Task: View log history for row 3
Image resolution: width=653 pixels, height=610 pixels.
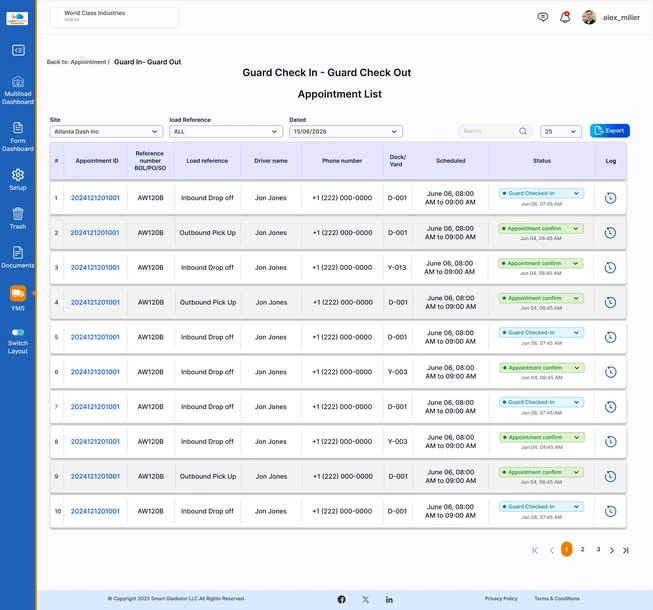Action: [610, 268]
